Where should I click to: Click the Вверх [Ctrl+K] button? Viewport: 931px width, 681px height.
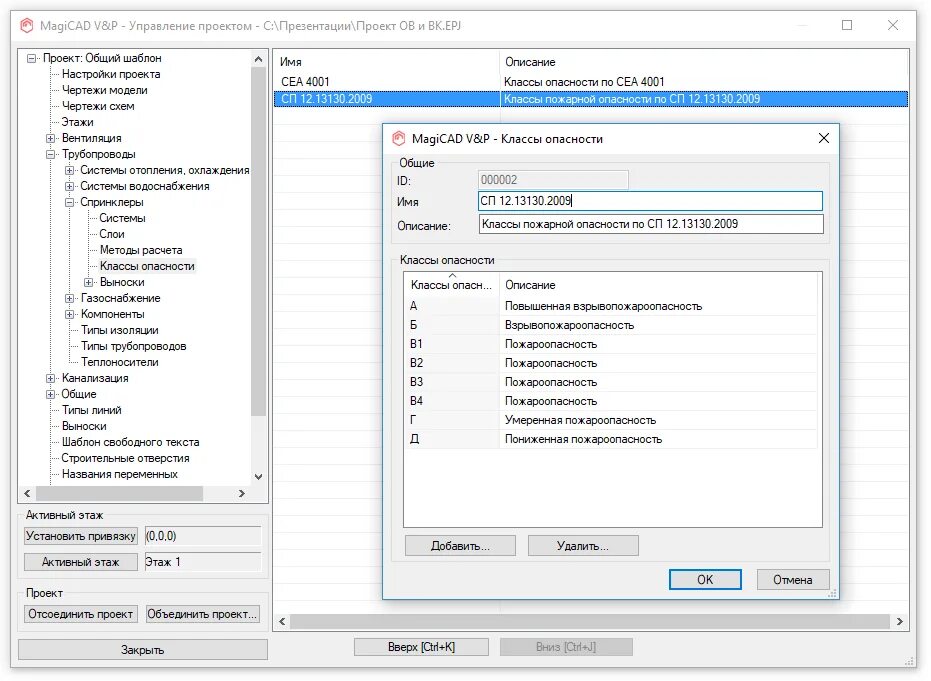pos(422,647)
